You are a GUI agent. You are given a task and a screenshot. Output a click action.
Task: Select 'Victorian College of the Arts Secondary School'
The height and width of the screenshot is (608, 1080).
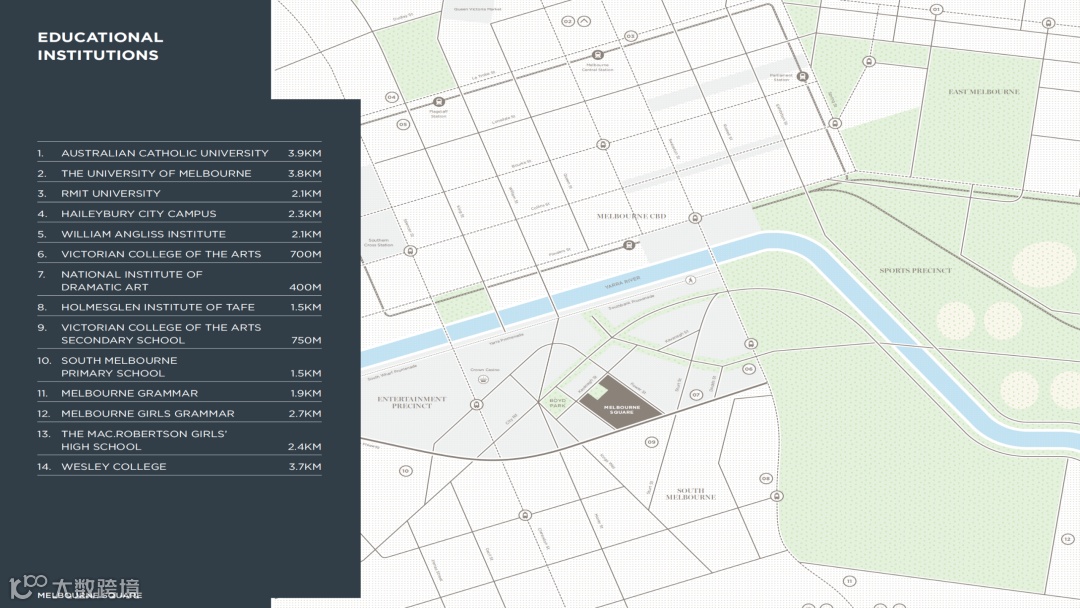click(179, 333)
